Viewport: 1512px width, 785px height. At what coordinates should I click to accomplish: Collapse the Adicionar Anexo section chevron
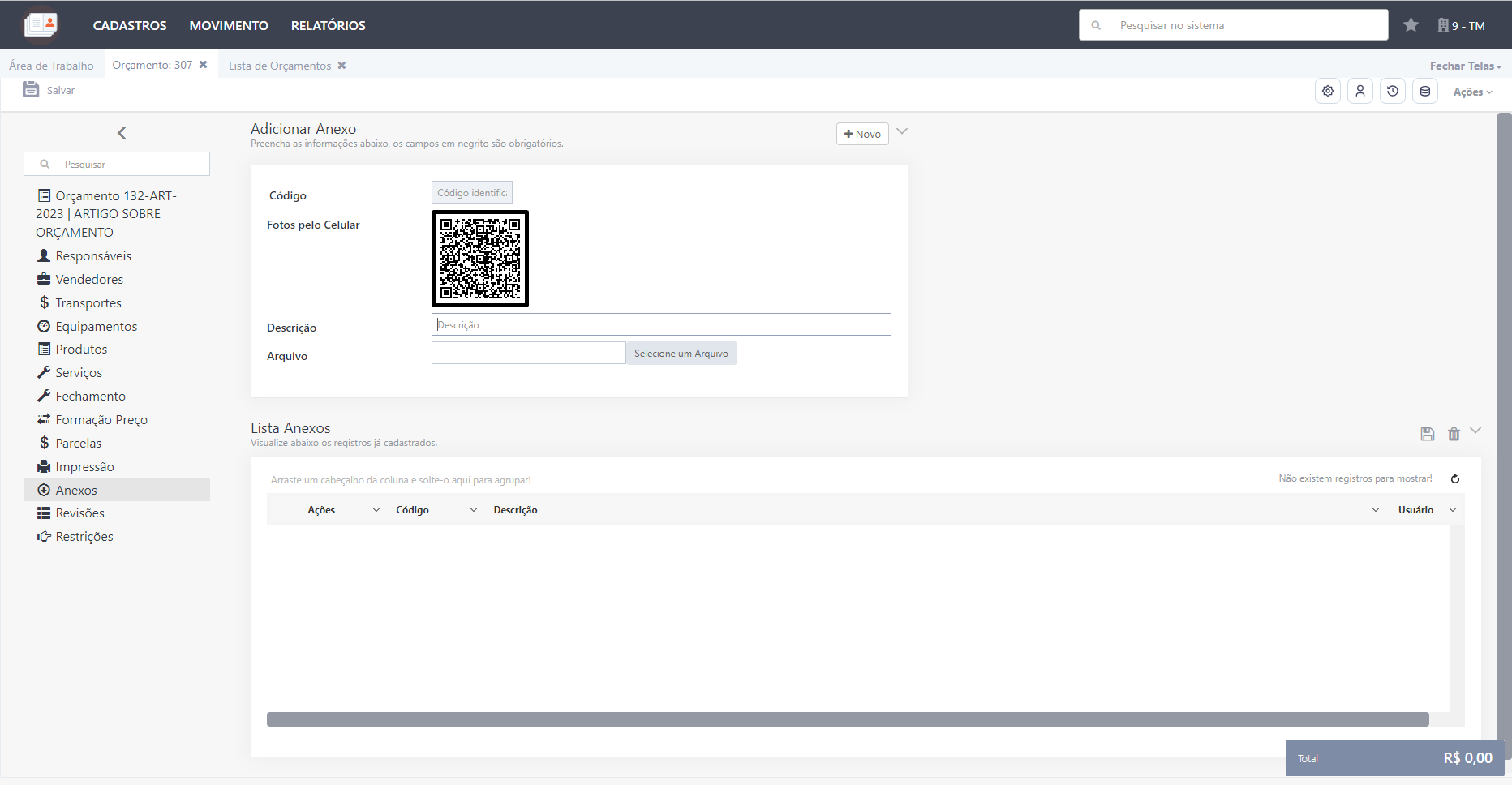pos(902,131)
